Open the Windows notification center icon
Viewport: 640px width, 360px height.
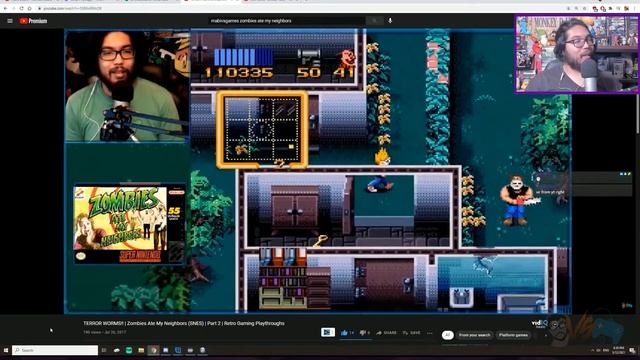point(632,351)
